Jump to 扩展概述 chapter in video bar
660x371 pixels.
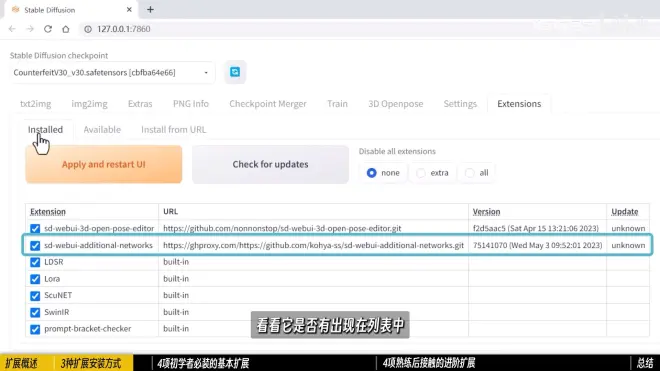click(21, 363)
